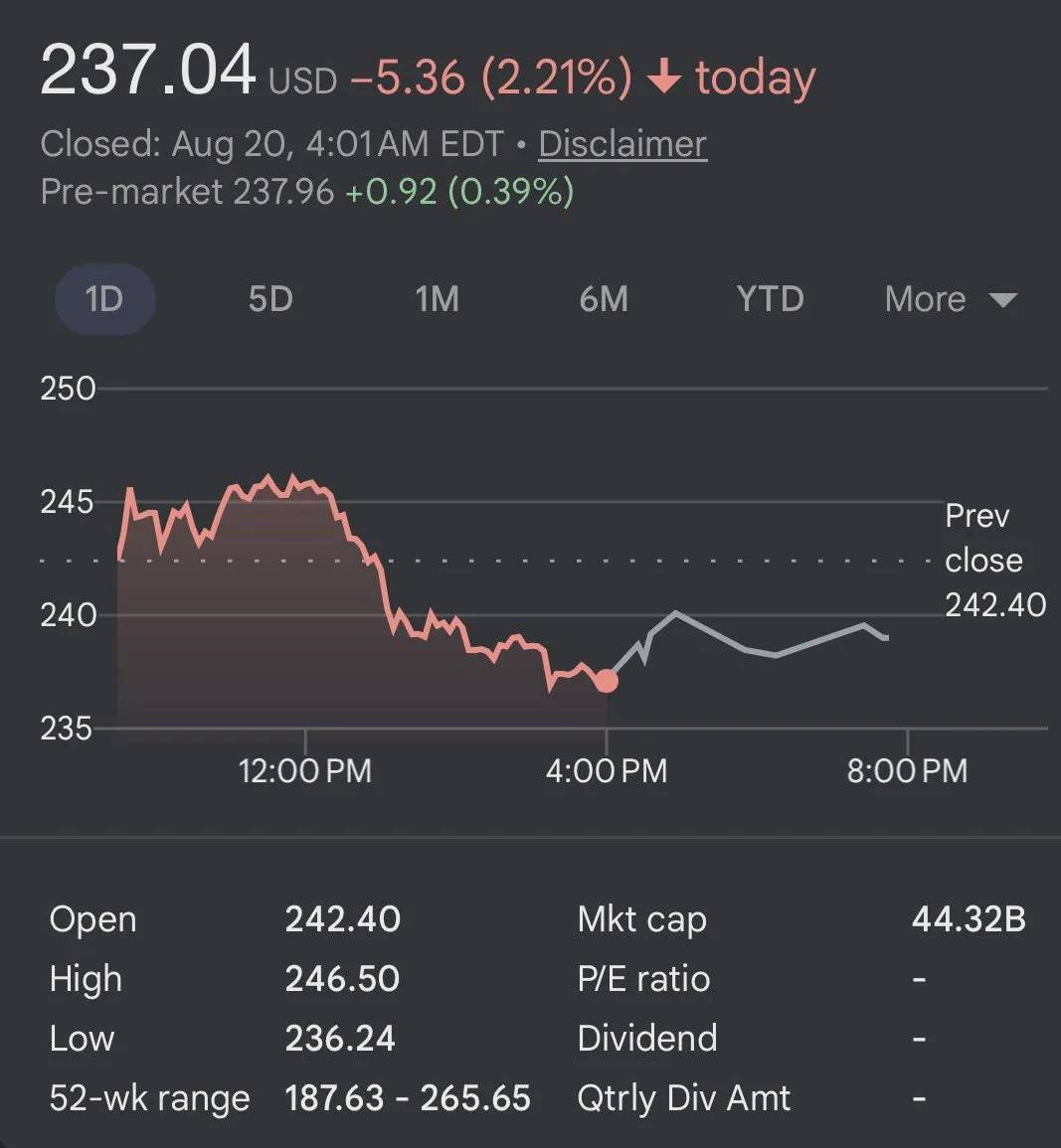The image size is (1061, 1148).
Task: Click the closing price marker dot
Action: [607, 681]
